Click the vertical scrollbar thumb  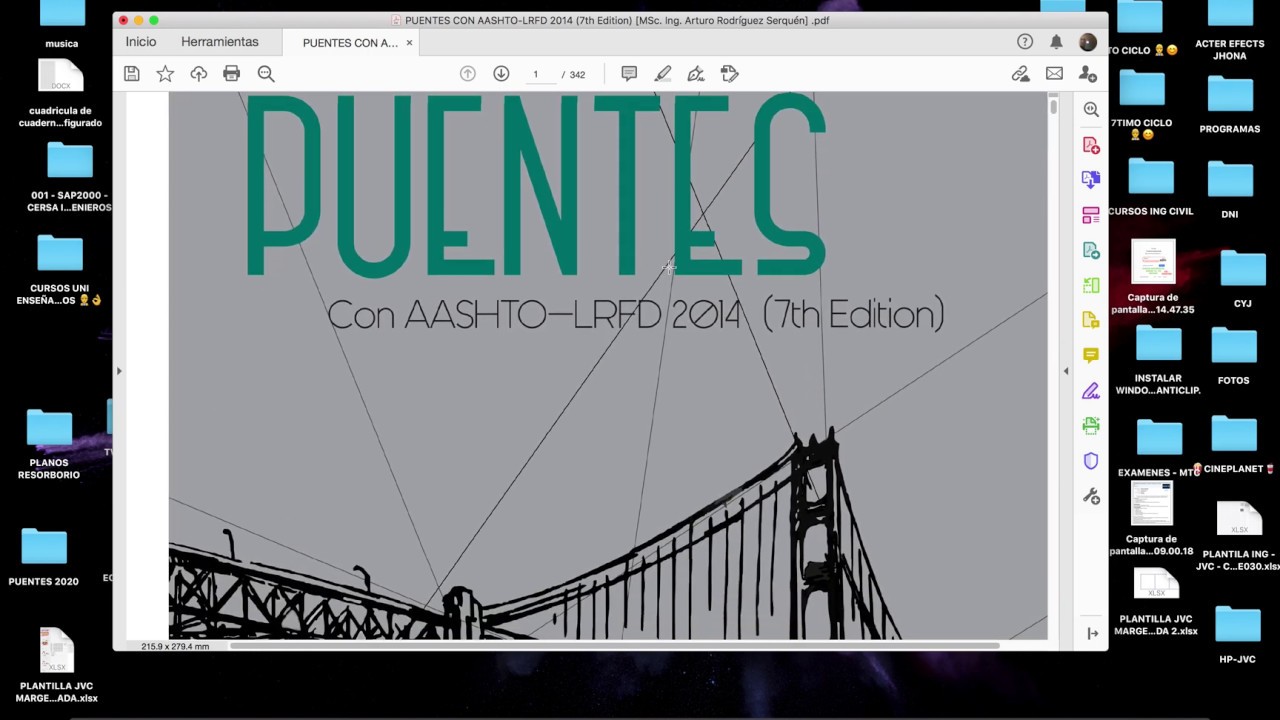click(1053, 106)
